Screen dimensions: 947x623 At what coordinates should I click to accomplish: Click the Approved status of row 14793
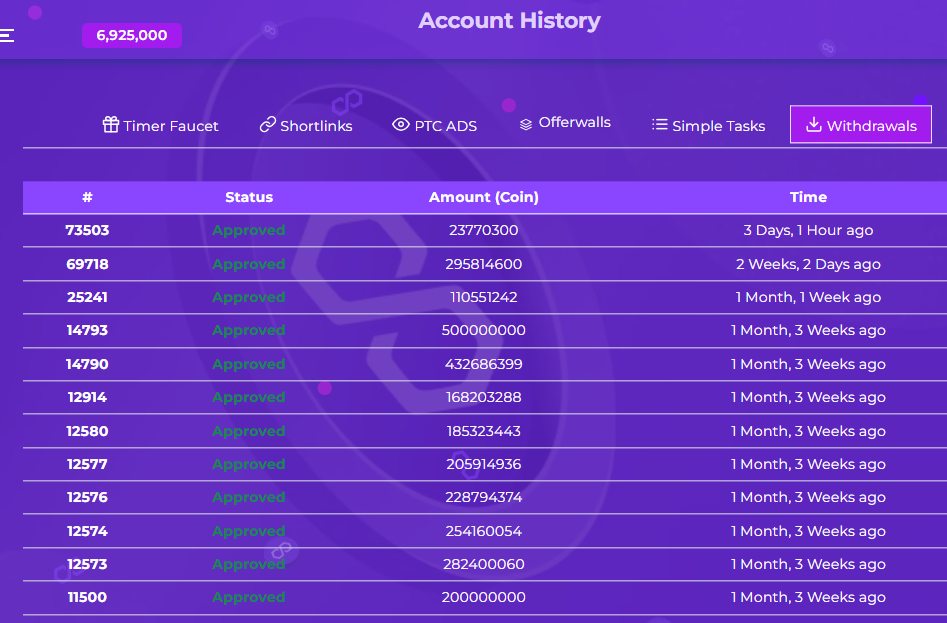(x=249, y=330)
